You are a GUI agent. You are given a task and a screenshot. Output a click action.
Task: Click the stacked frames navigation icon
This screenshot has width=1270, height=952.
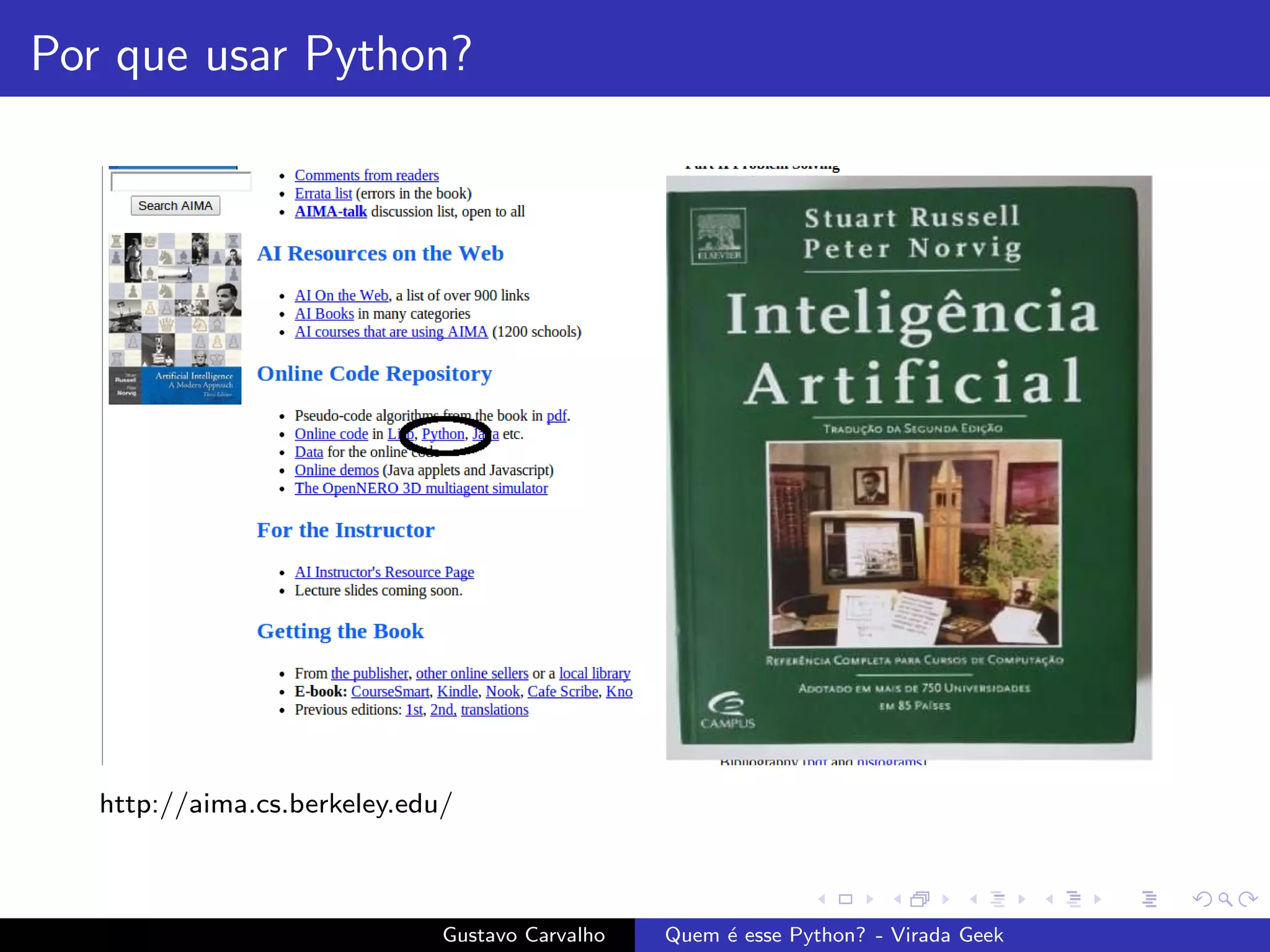click(x=920, y=899)
